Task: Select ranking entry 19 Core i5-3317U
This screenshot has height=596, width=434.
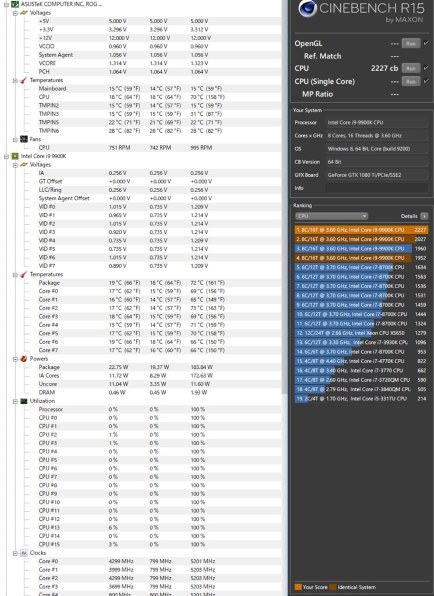Action: pyautogui.click(x=361, y=398)
